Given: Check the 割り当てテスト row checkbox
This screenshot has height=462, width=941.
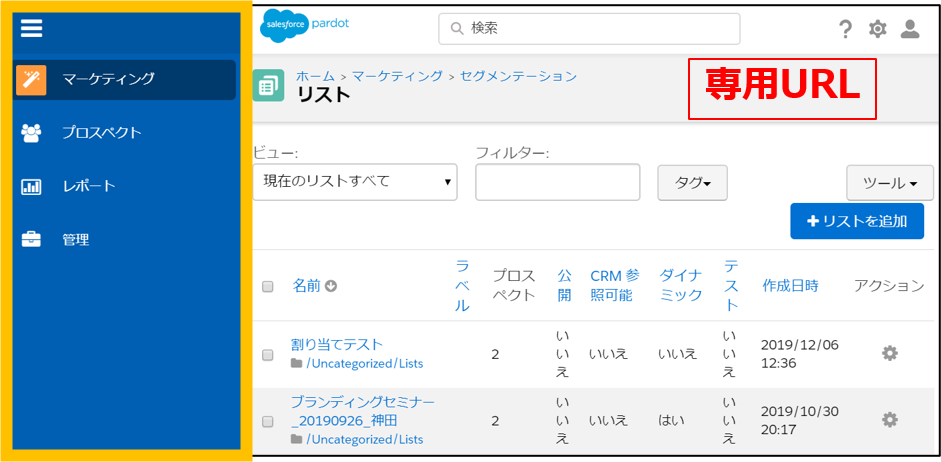Looking at the screenshot, I should (268, 355).
